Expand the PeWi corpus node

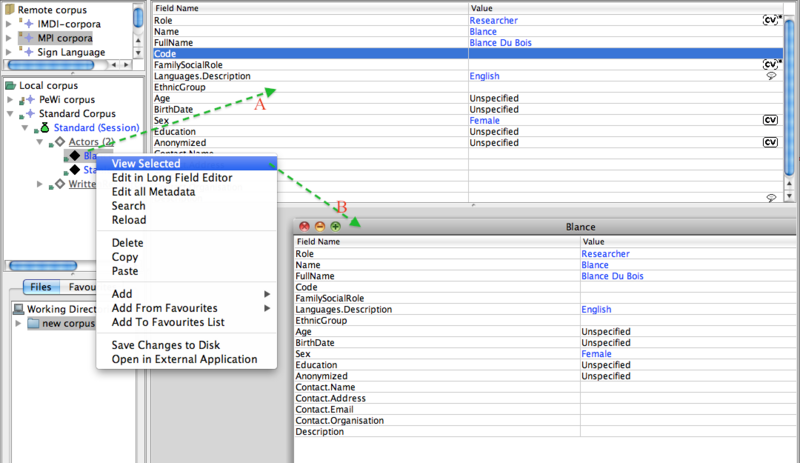[x=10, y=99]
